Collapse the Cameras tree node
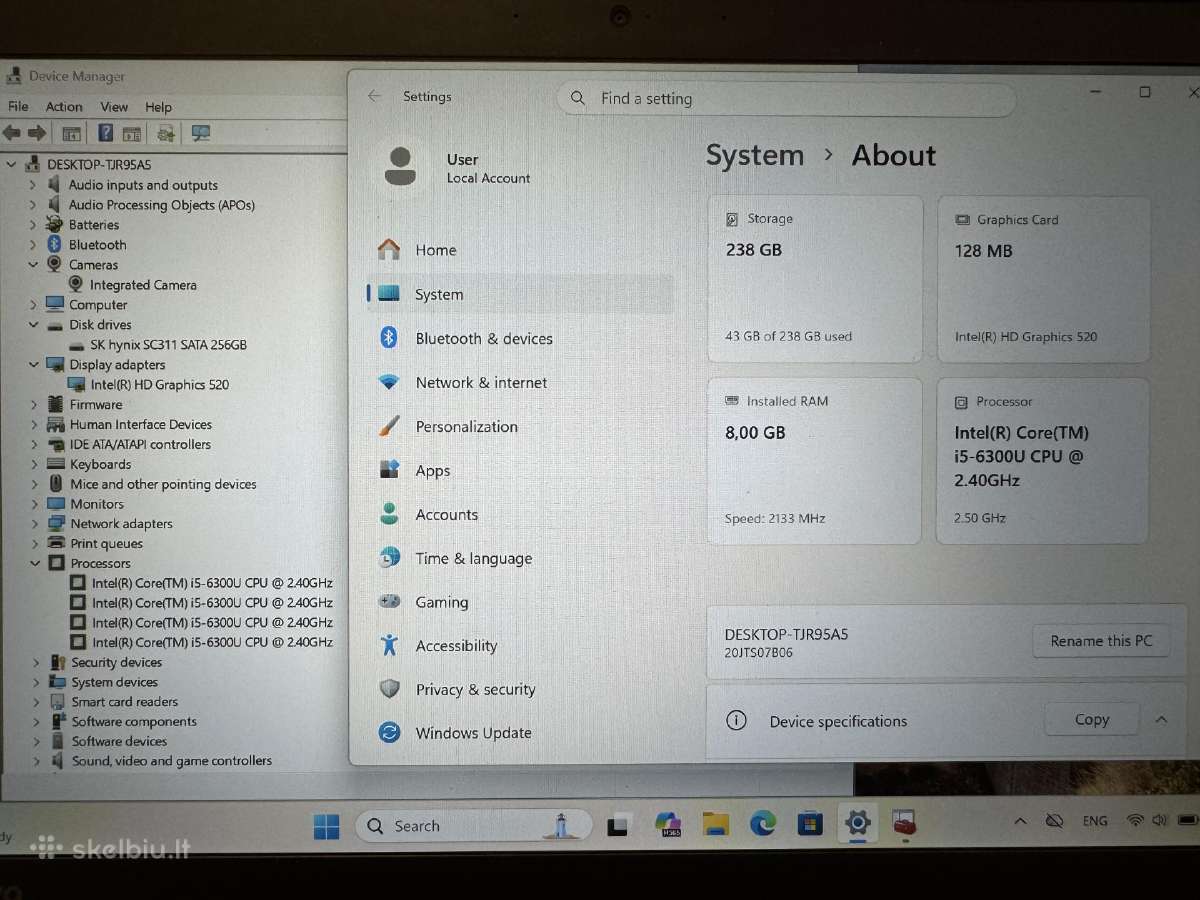1200x900 pixels. click(x=33, y=265)
